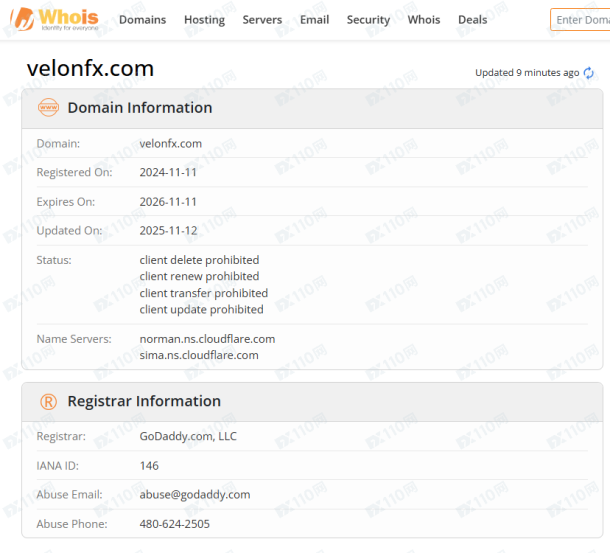Refresh the whois record with blue arrow icon

[x=589, y=73]
